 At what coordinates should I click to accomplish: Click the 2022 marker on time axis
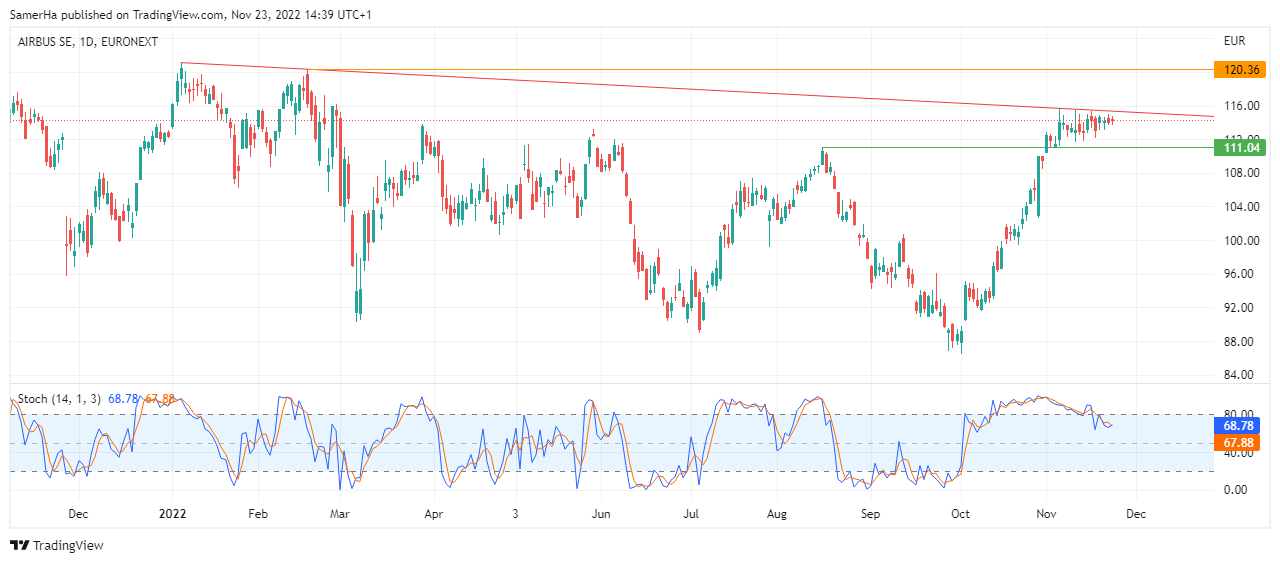coord(172,514)
